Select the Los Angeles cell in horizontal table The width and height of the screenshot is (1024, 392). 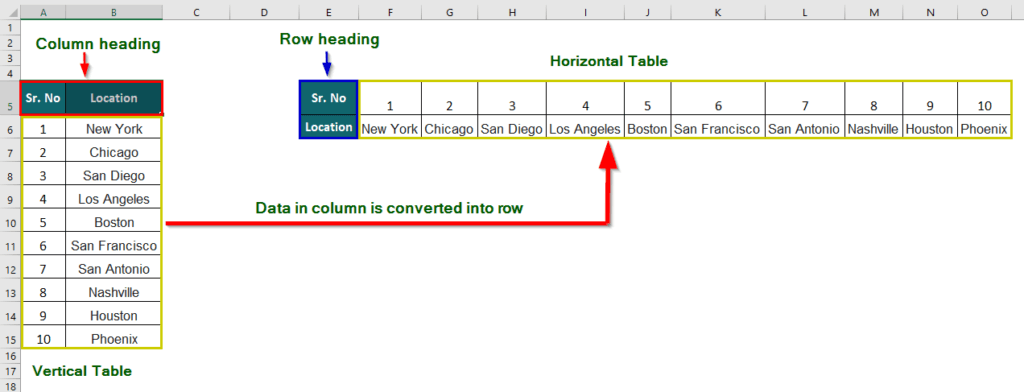click(584, 129)
